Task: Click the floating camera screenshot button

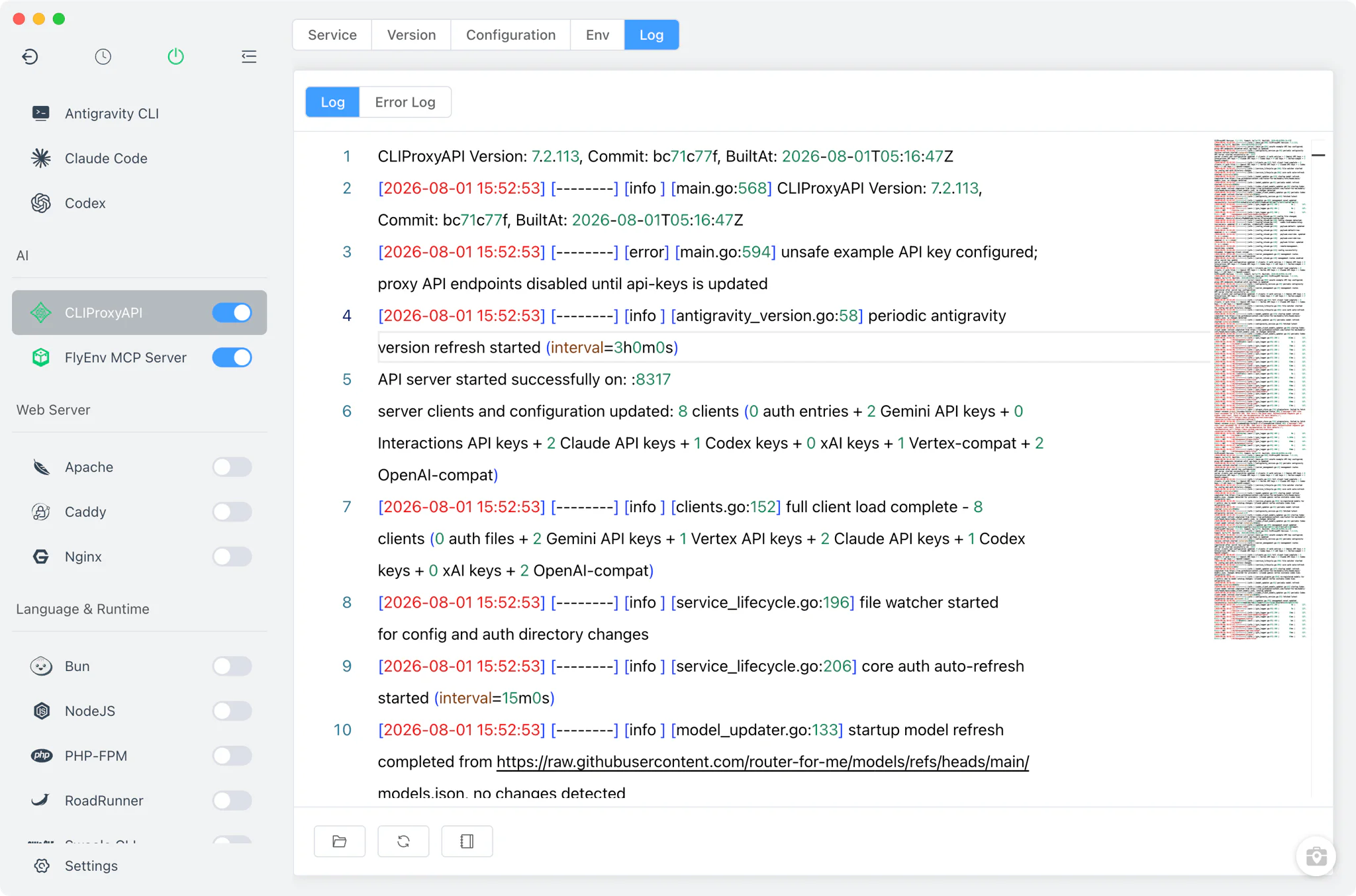Action: [x=1316, y=856]
